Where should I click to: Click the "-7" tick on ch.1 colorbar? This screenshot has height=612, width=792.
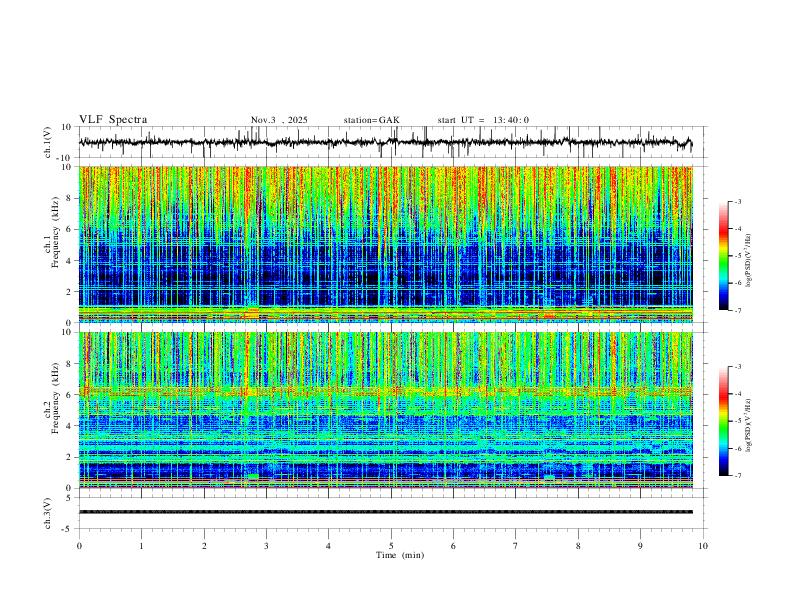tap(737, 310)
